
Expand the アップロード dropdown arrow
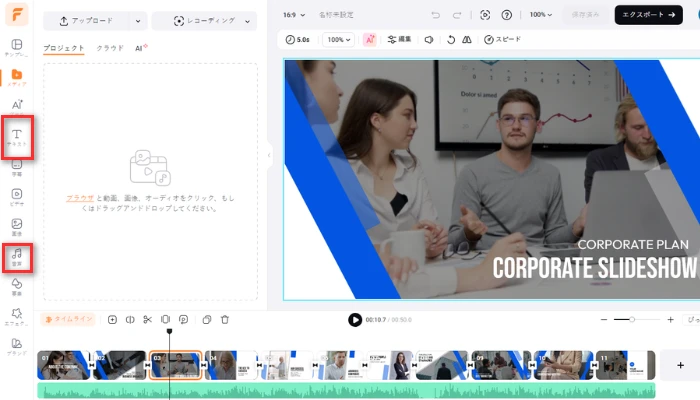[x=137, y=20]
